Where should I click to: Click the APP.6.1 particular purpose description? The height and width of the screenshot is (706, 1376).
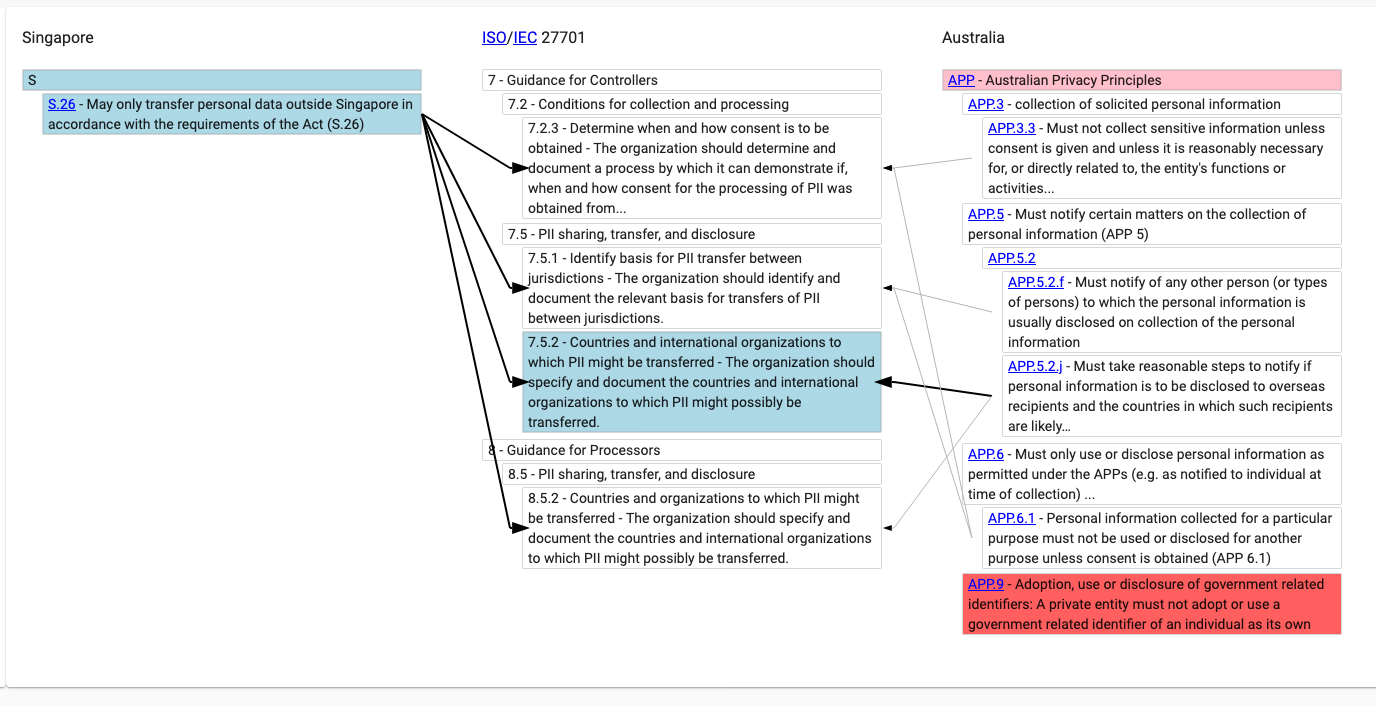point(1160,538)
